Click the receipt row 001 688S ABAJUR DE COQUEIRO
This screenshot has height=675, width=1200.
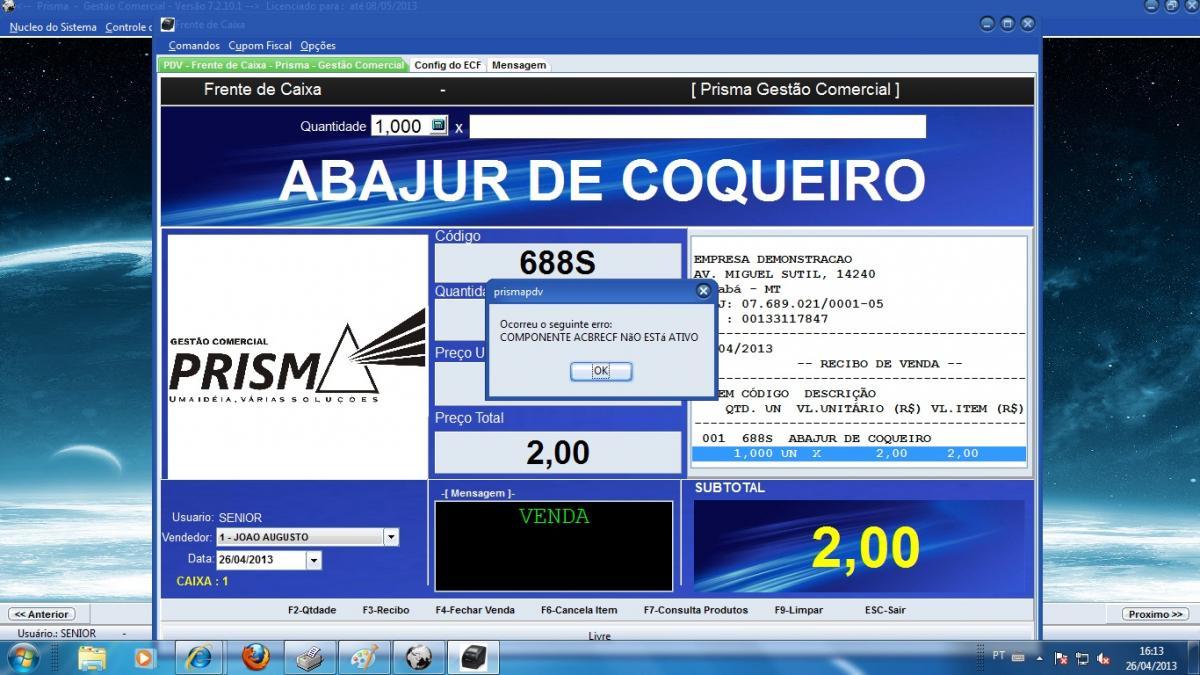817,439
